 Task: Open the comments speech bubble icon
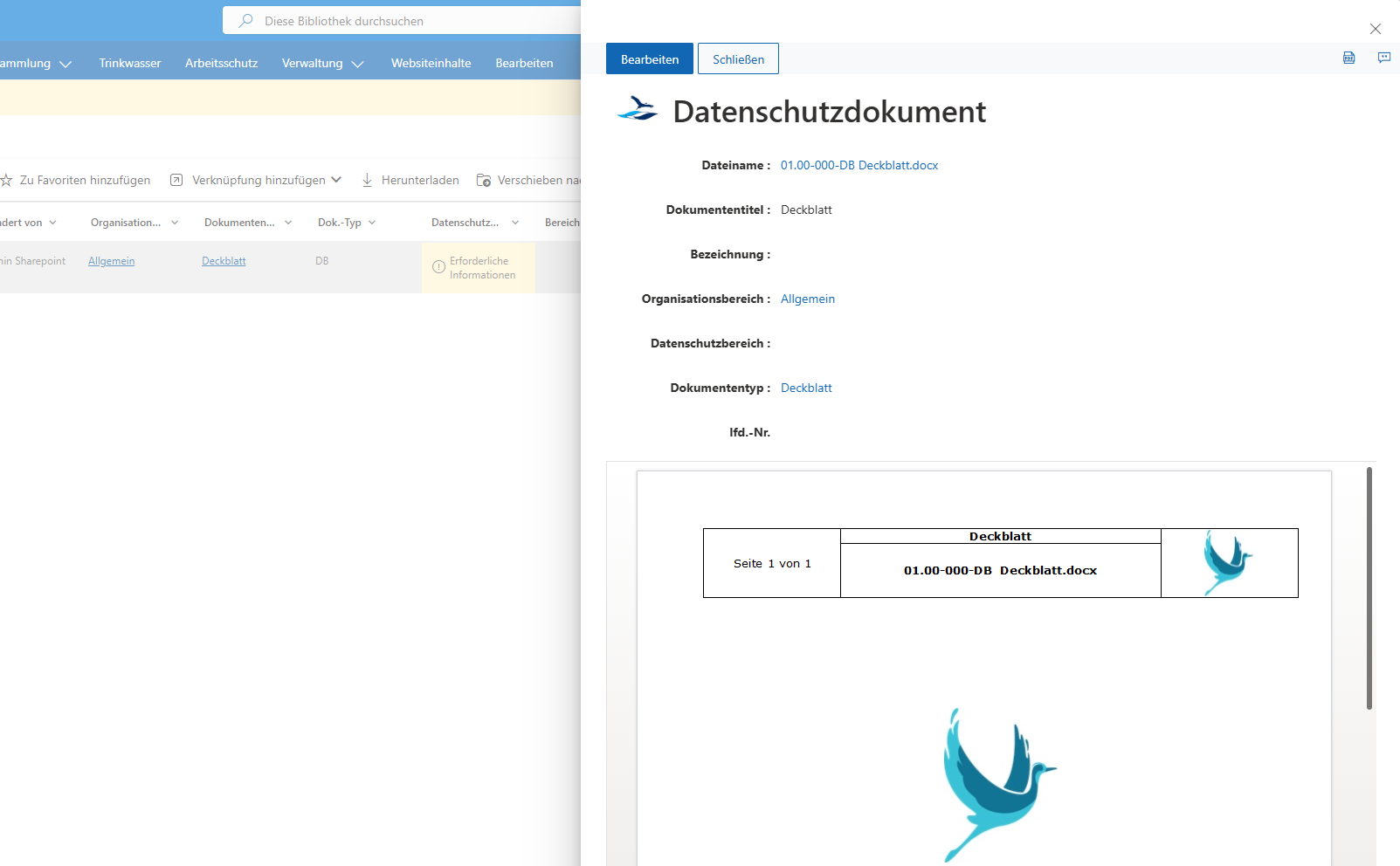tap(1384, 58)
